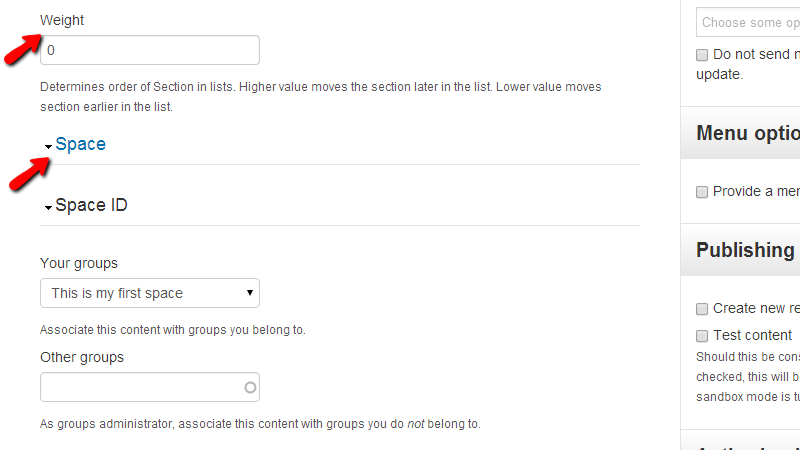Click the Your groups label
800x450 pixels.
pyautogui.click(x=79, y=264)
